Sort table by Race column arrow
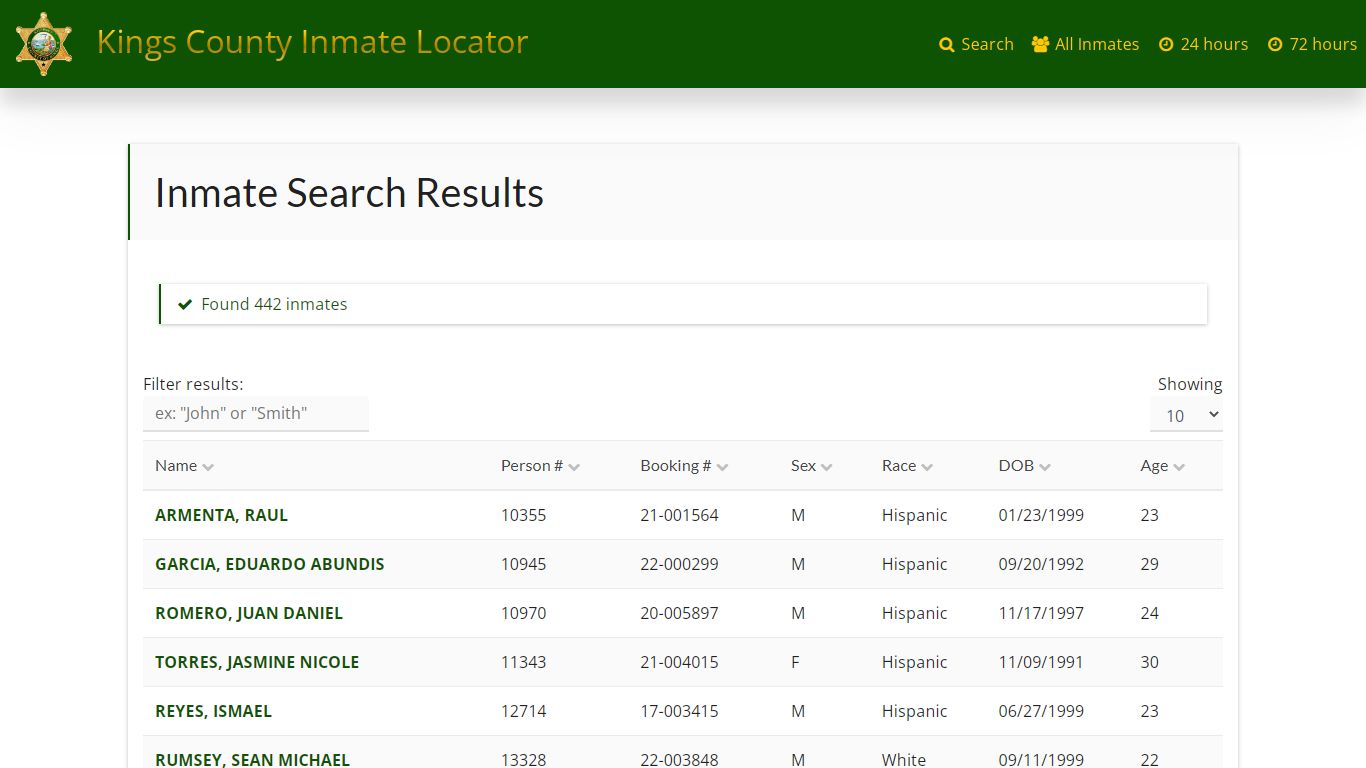Screen dimensions: 1366x768 927,467
